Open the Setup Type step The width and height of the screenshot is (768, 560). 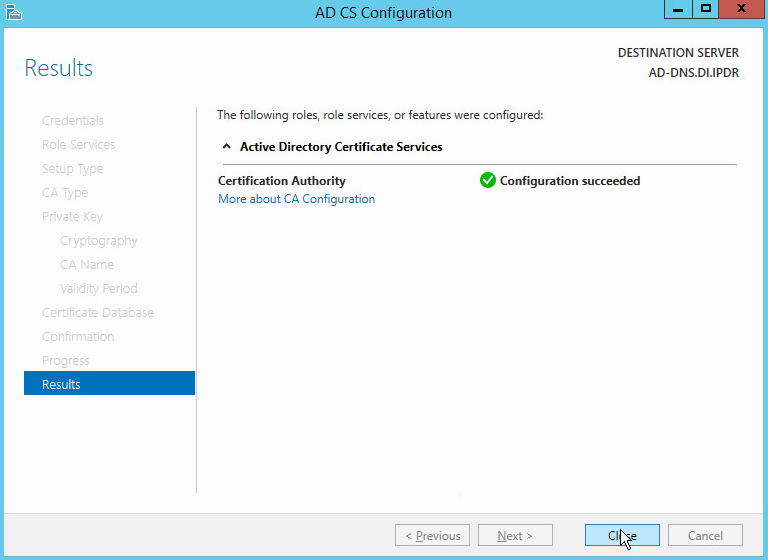point(72,169)
